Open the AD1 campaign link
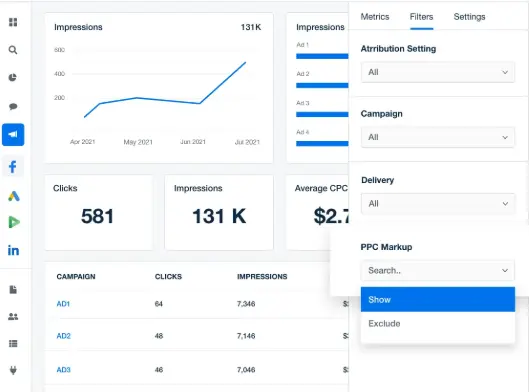 point(63,304)
